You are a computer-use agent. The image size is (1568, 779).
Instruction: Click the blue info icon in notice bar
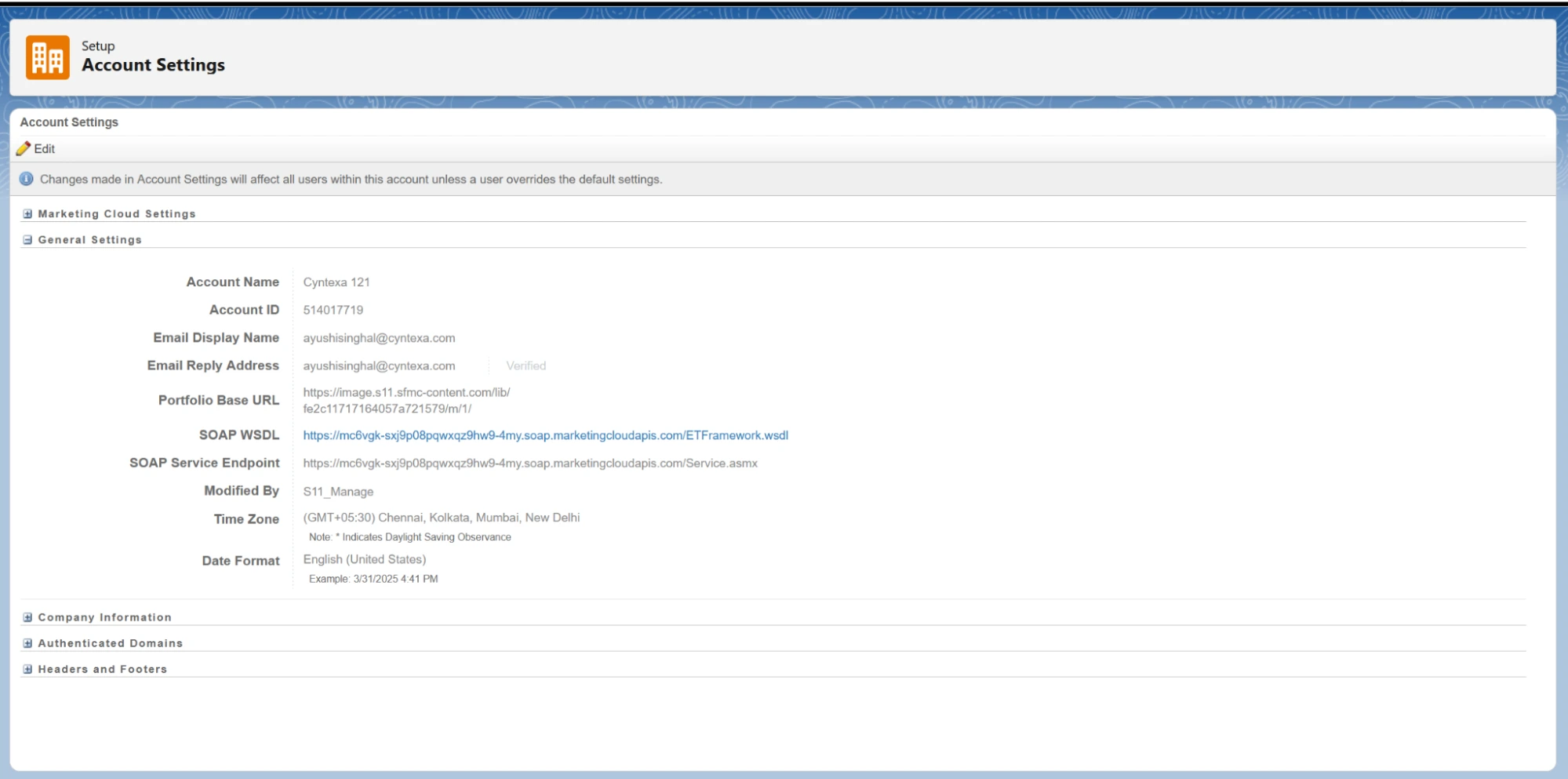tap(26, 179)
